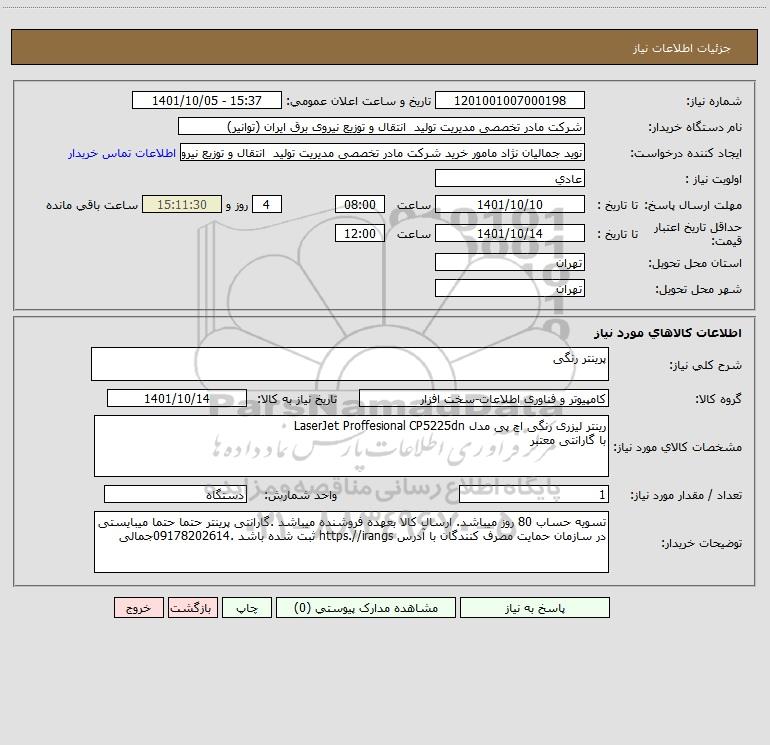Click the اولویت نیاز field showing عادی

click(510, 178)
